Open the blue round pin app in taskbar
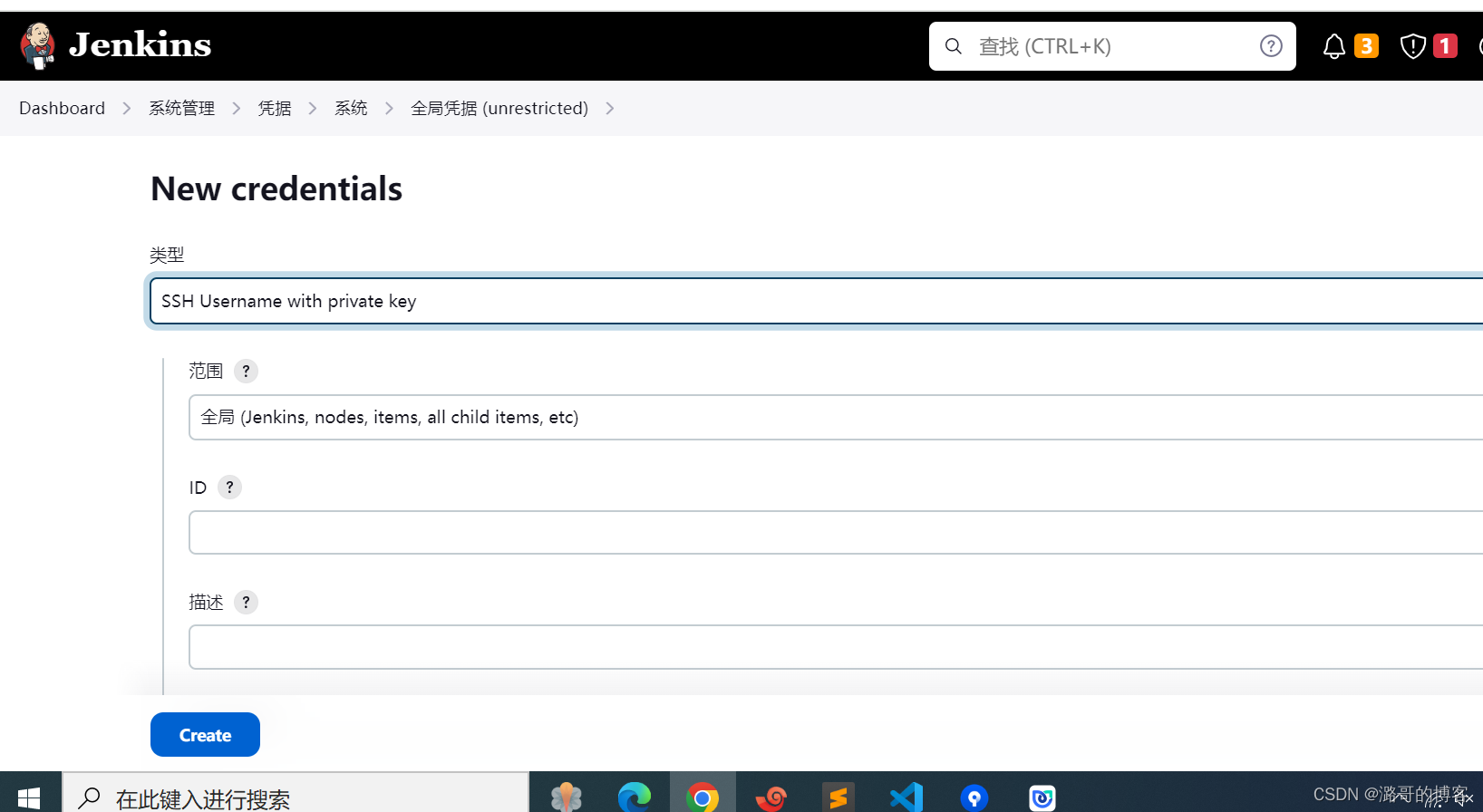Screen dimensions: 1483x812 (974, 797)
